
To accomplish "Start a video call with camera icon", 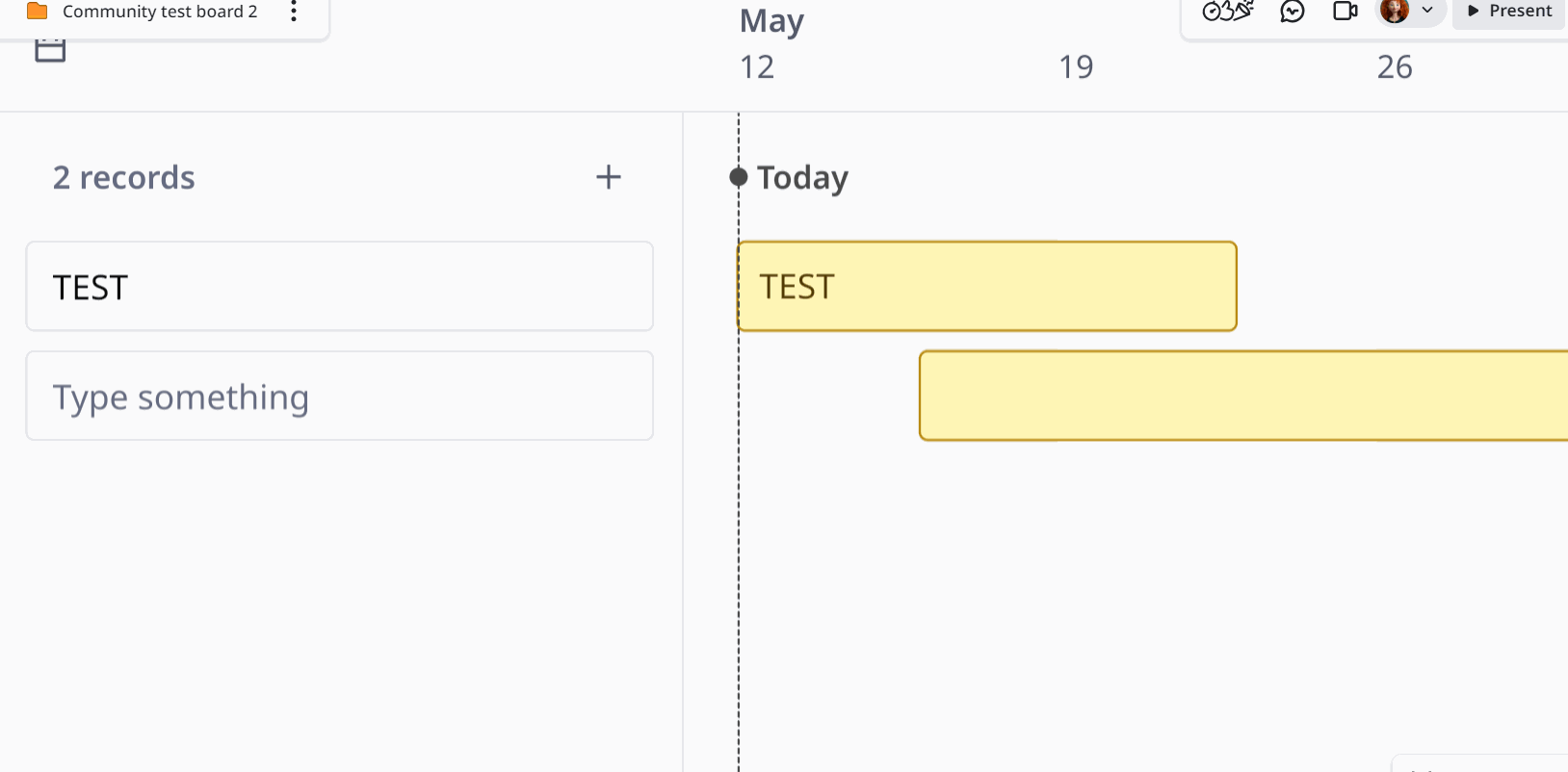I will (1346, 11).
